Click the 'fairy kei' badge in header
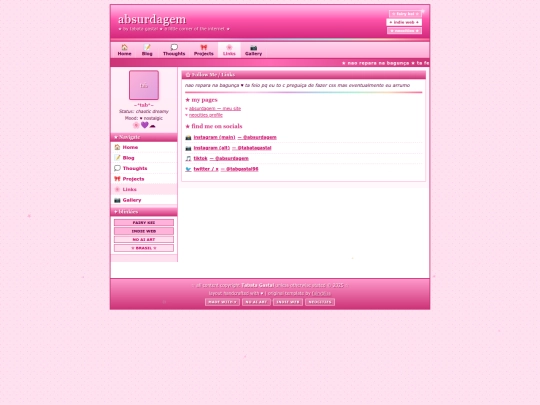 coord(405,14)
